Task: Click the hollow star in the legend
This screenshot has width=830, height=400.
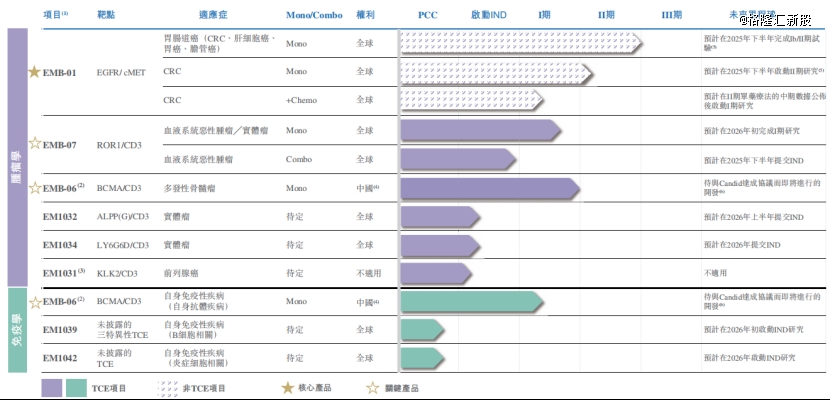Action: (373, 388)
